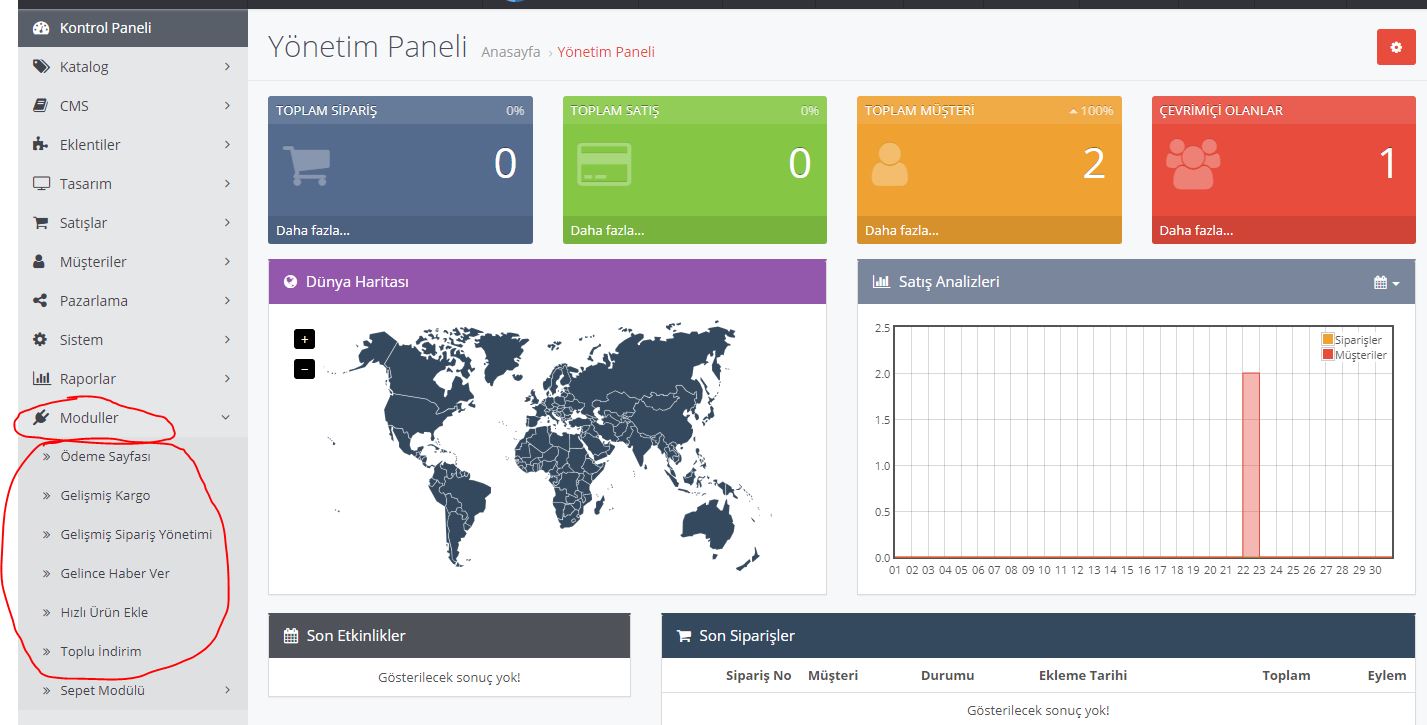Select Ödeme Sayfası module
This screenshot has width=1427, height=725.
tap(105, 457)
